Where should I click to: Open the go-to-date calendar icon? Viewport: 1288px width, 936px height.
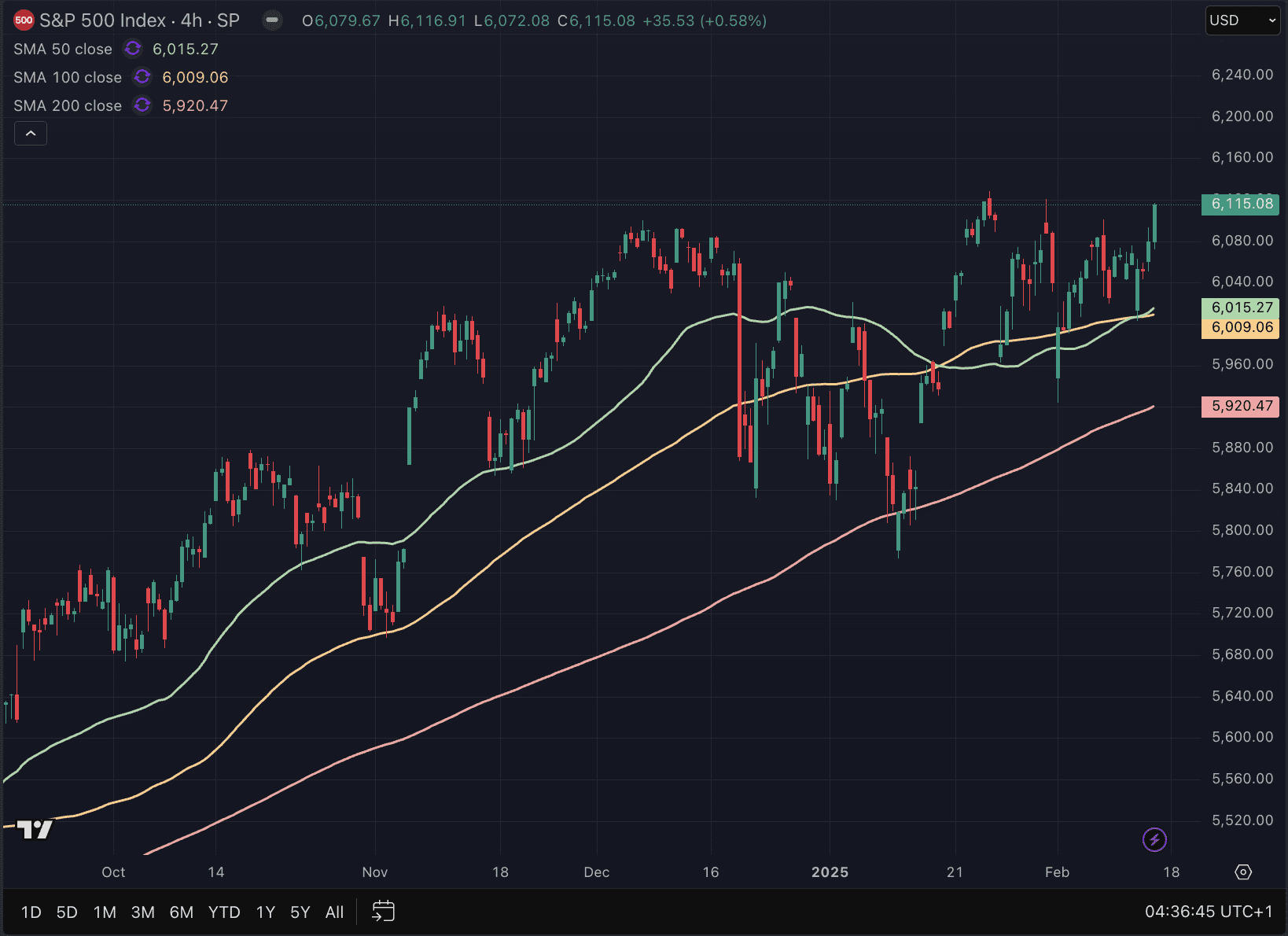coord(383,912)
